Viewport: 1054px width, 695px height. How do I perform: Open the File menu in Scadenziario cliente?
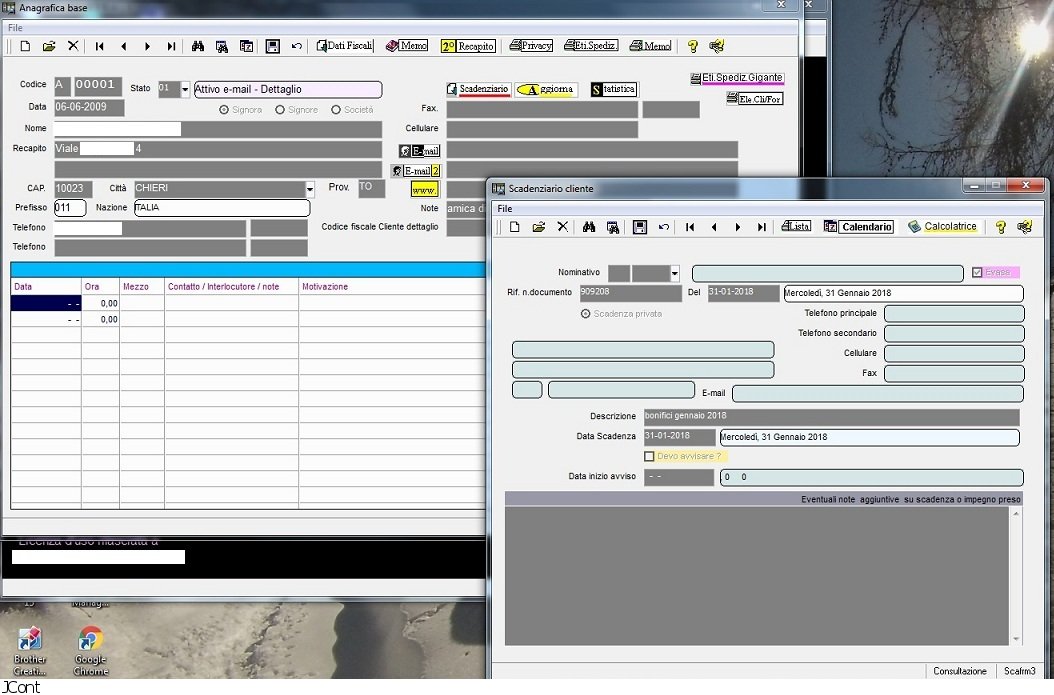coord(505,209)
